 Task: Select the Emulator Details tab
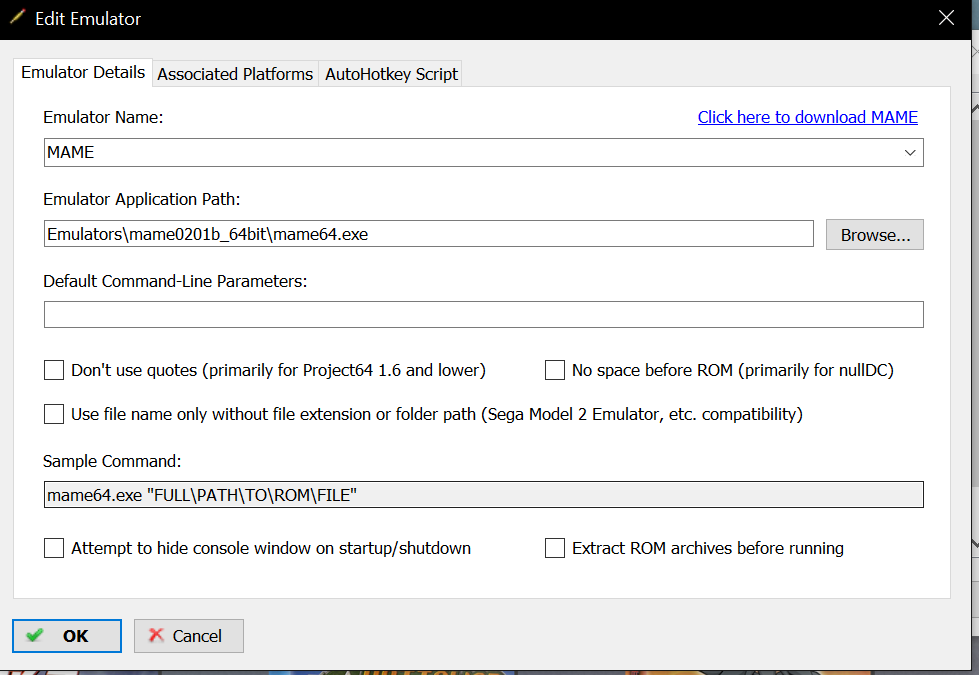(x=83, y=72)
